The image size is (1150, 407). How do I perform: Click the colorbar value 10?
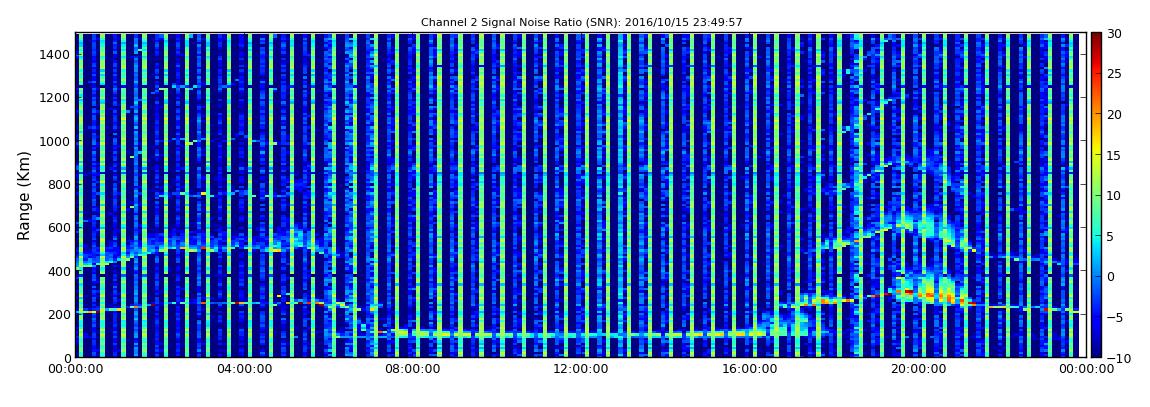coord(1113,196)
